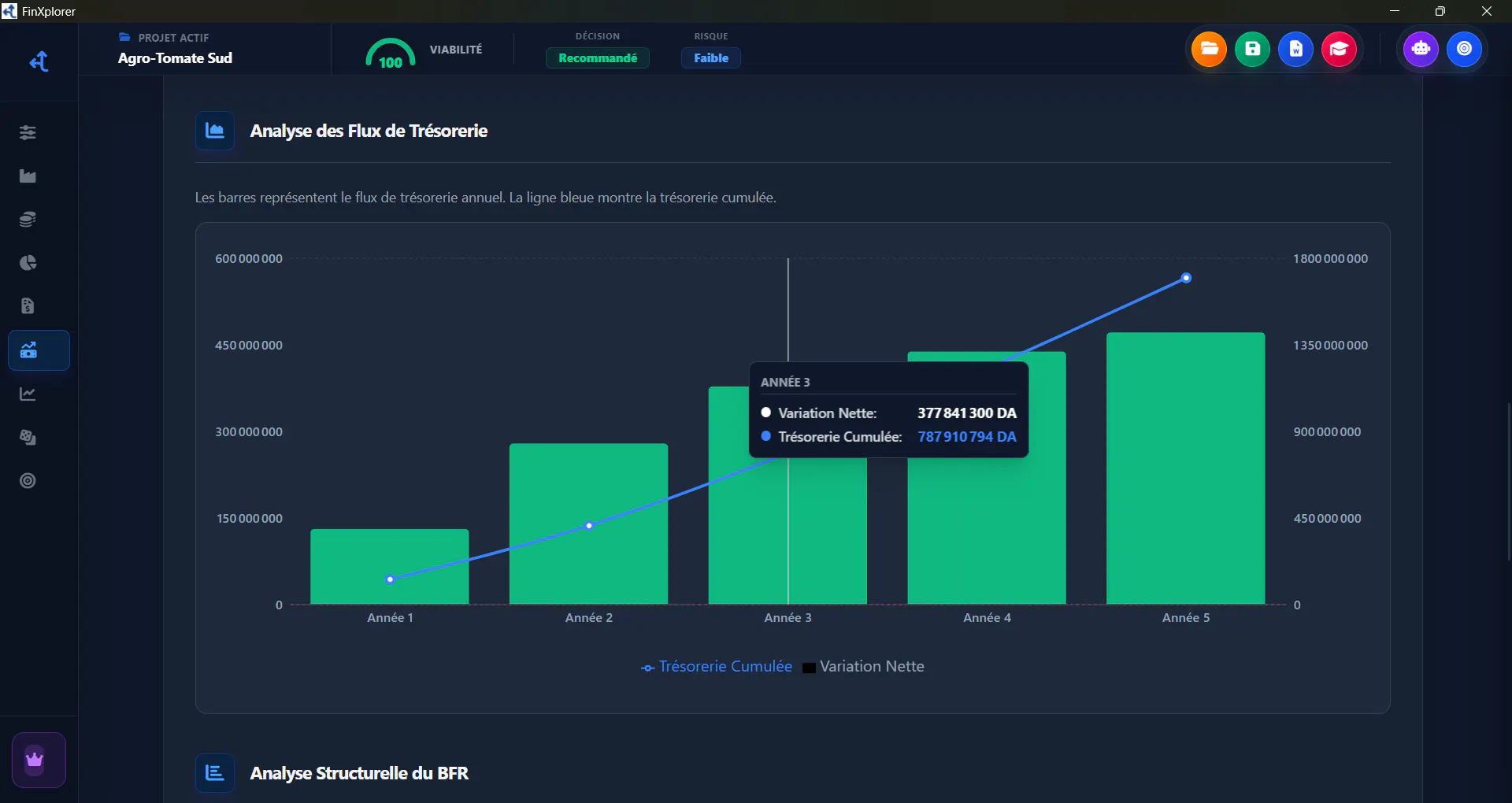Screen dimensions: 1512x803
Task: Click the Agro-Tomate Sud project name
Action: pos(175,58)
